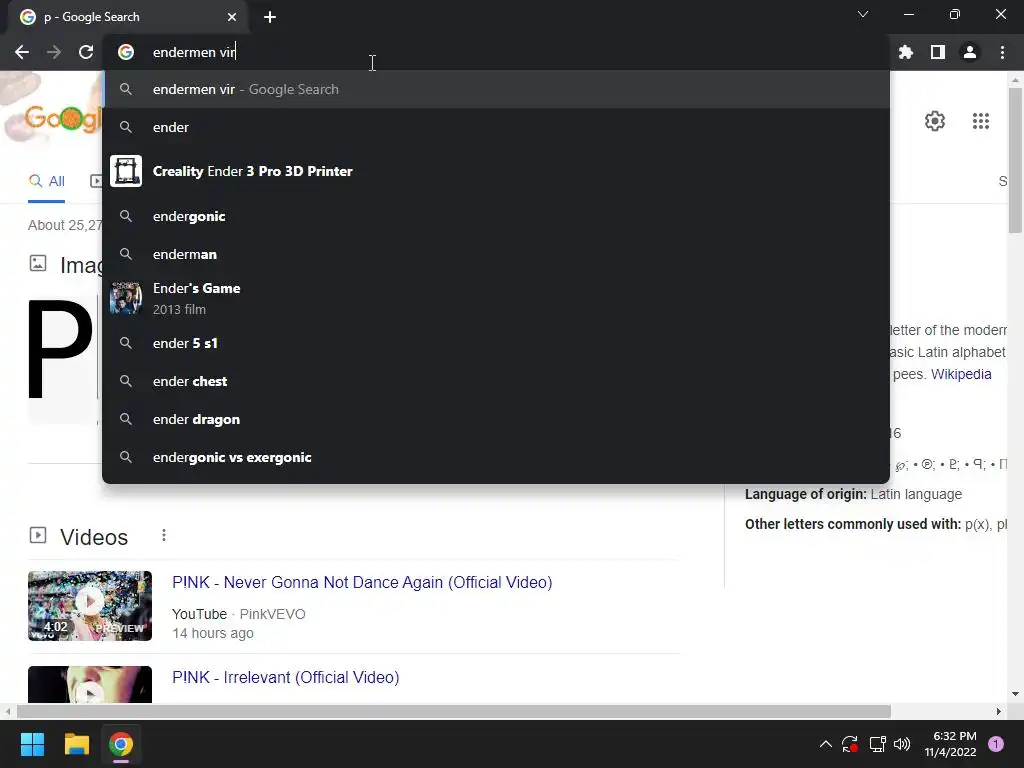Pick 'endergonic vs exergonic' suggestion
Image resolution: width=1024 pixels, height=768 pixels.
pyautogui.click(x=496, y=457)
